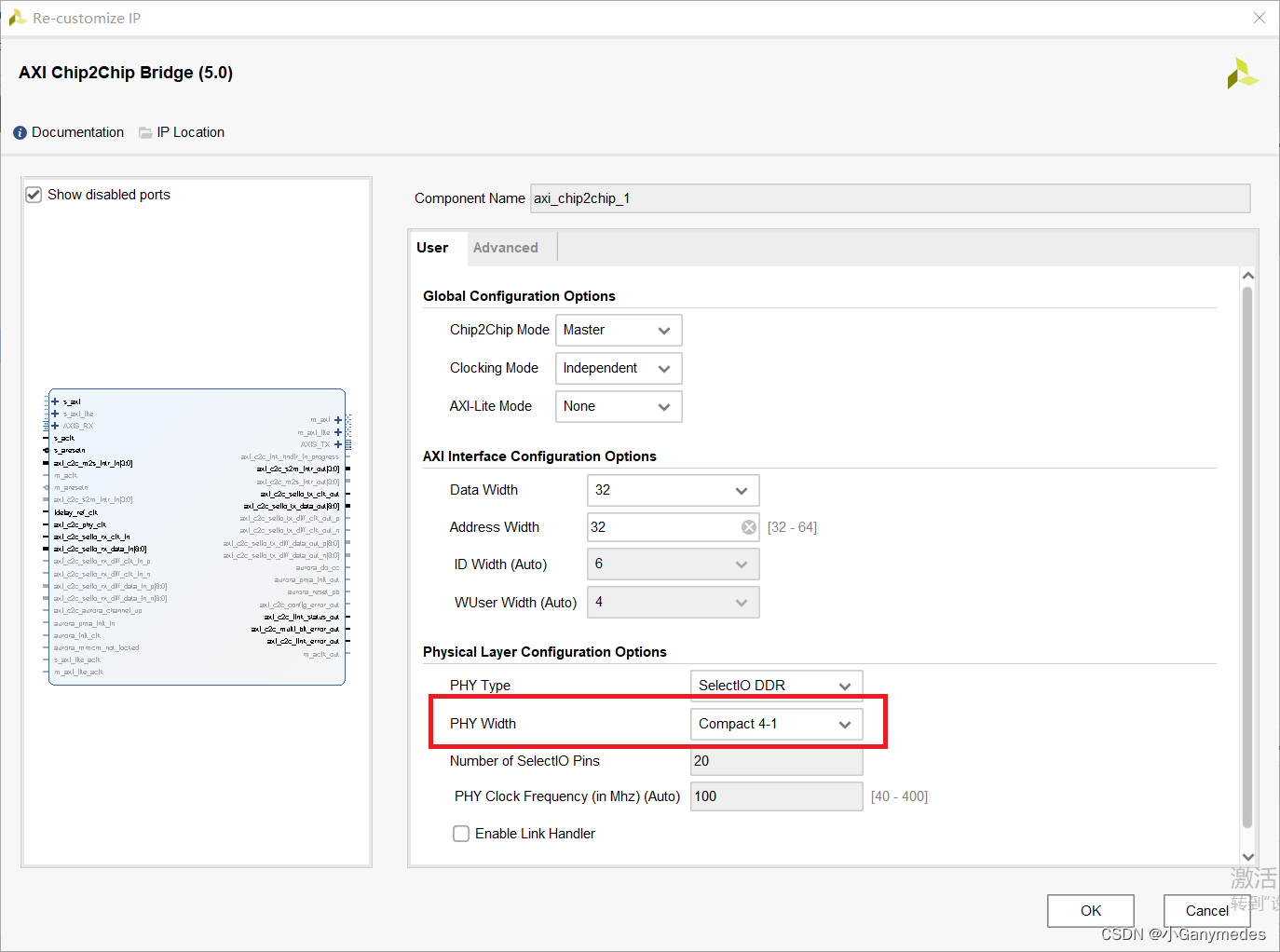The width and height of the screenshot is (1280, 952).
Task: Click the Component Name field
Action: tap(891, 198)
